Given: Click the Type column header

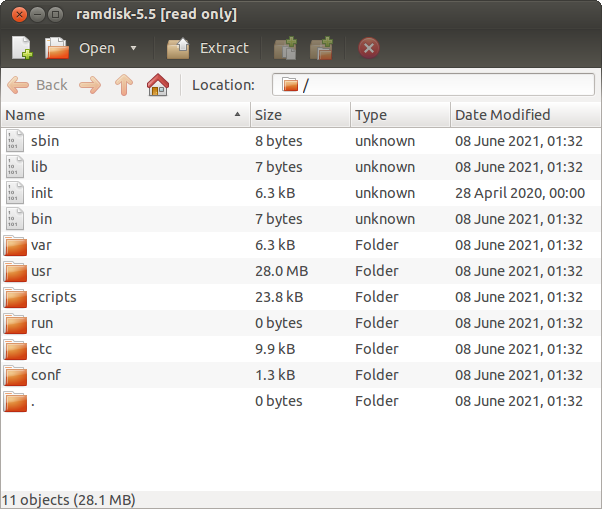Looking at the screenshot, I should [x=399, y=115].
